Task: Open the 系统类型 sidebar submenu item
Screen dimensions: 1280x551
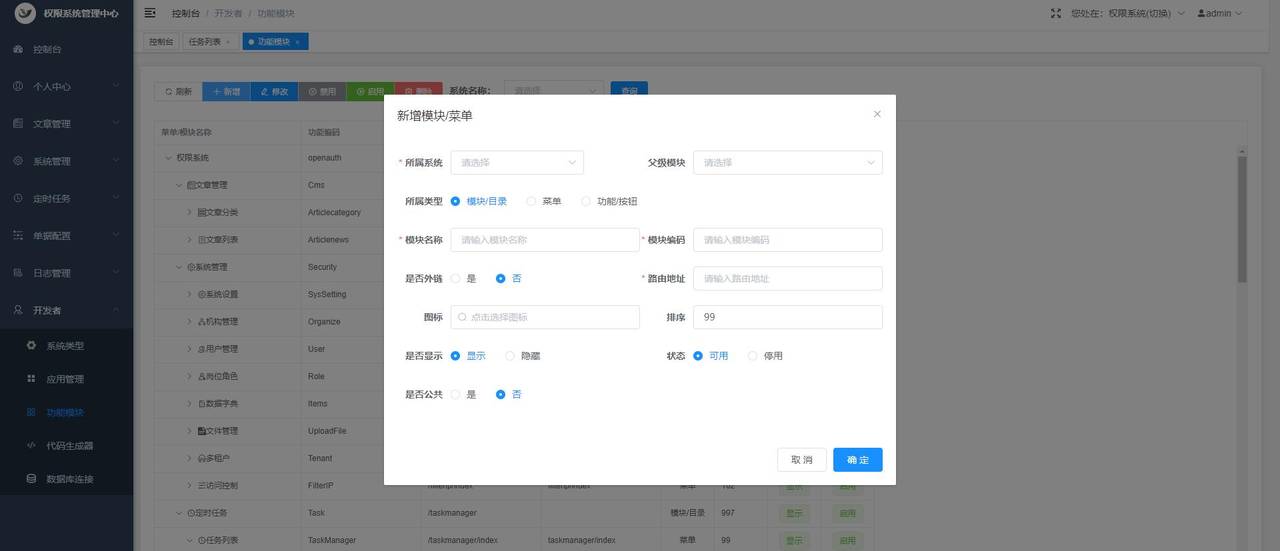Action: (x=66, y=346)
